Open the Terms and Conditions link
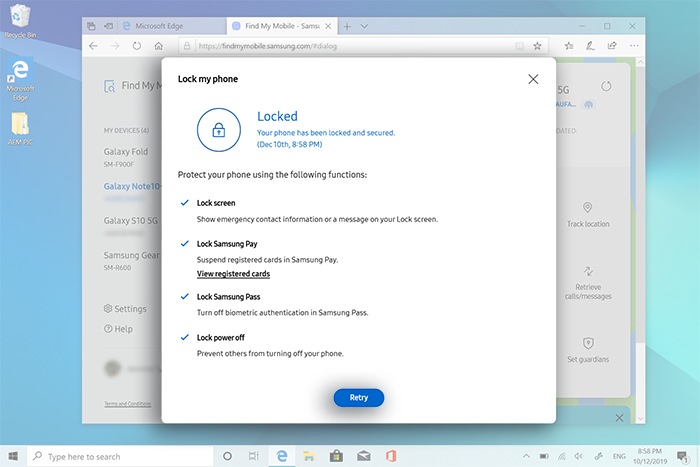Viewport: 700px width, 467px height. (128, 404)
